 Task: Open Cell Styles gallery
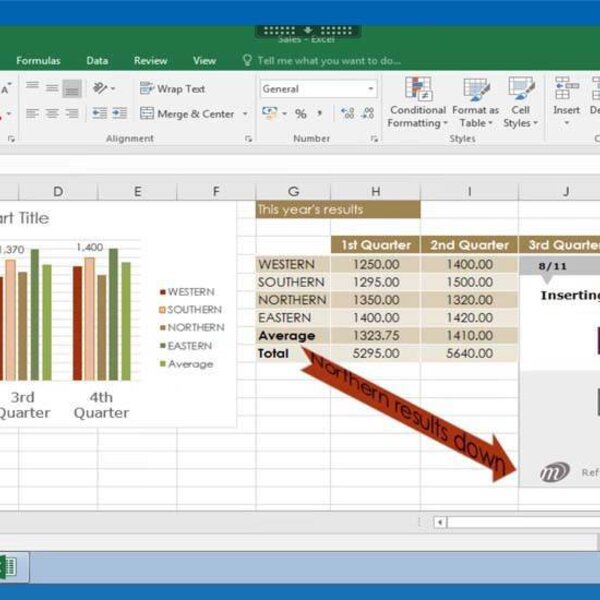(520, 103)
